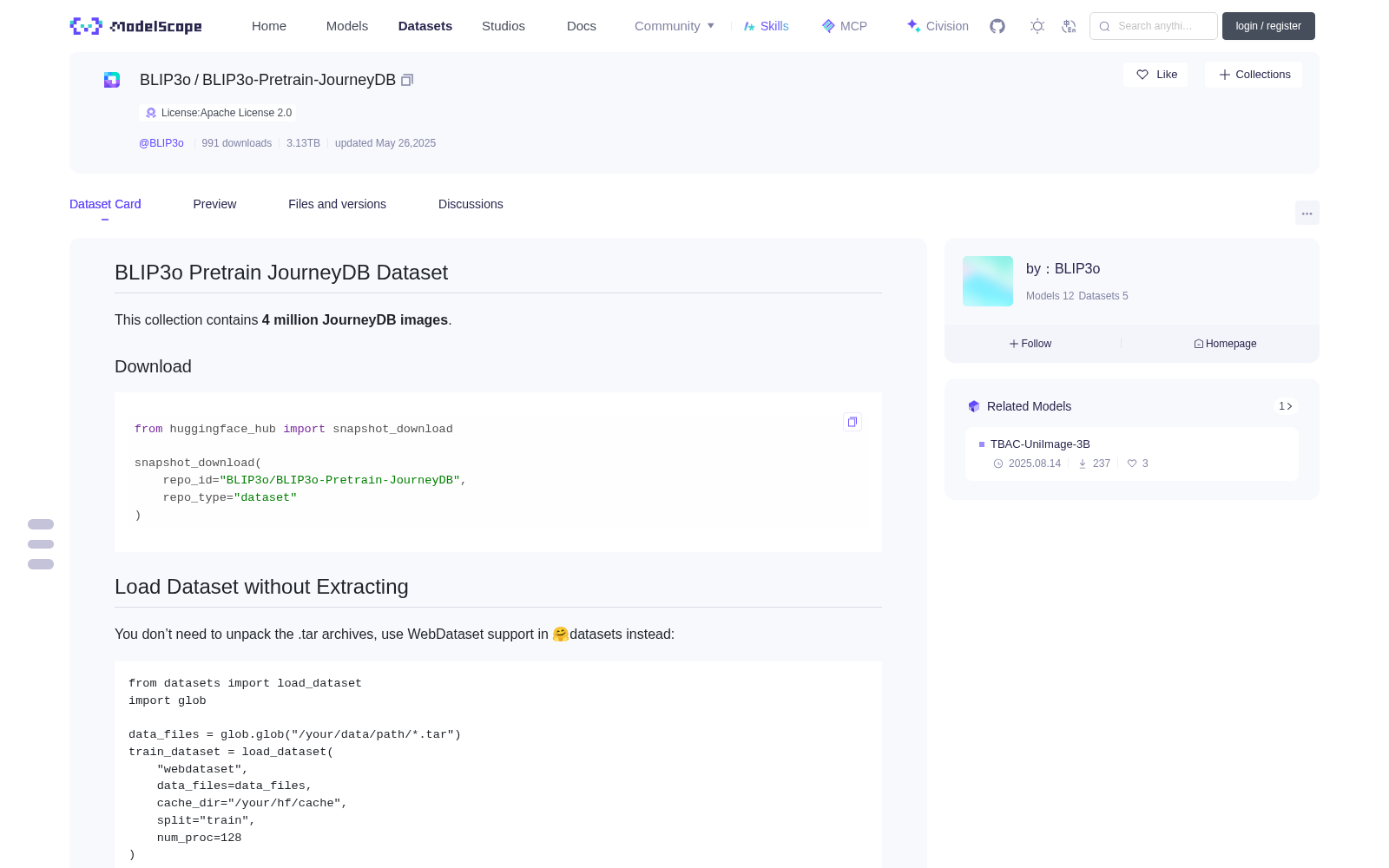The height and width of the screenshot is (868, 1389).
Task: Copy the dataset name next to title
Action: point(407,80)
